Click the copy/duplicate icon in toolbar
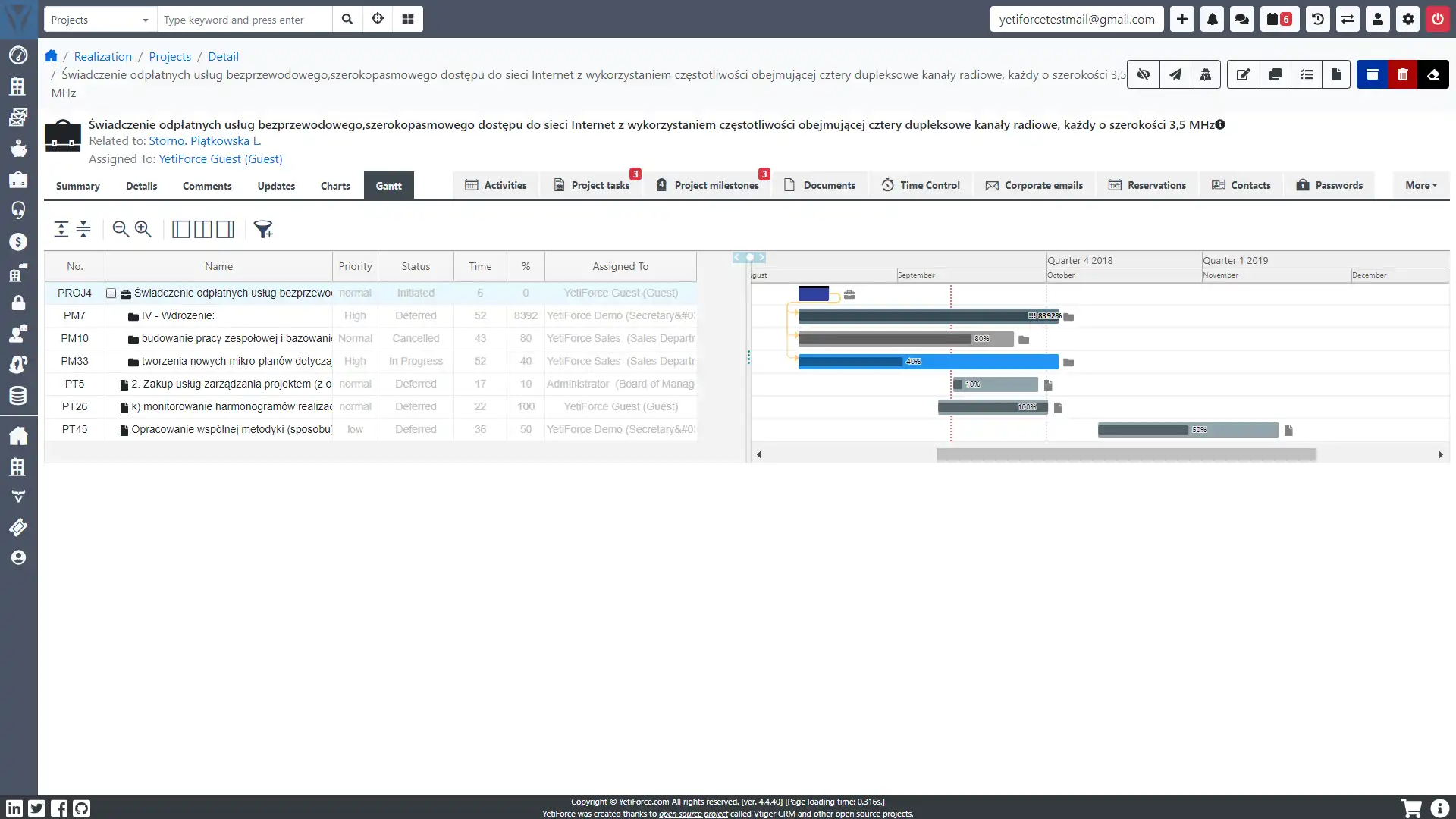This screenshot has width=1456, height=819. (x=1275, y=74)
